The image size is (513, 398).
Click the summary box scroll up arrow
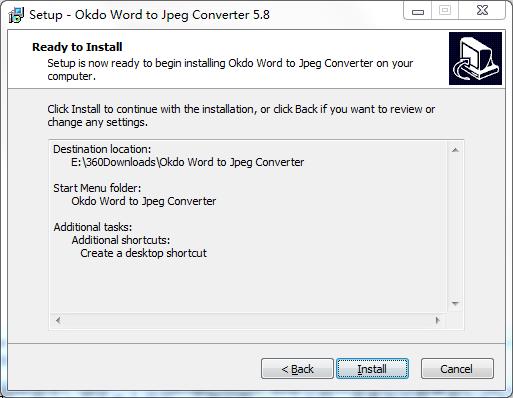[455, 150]
